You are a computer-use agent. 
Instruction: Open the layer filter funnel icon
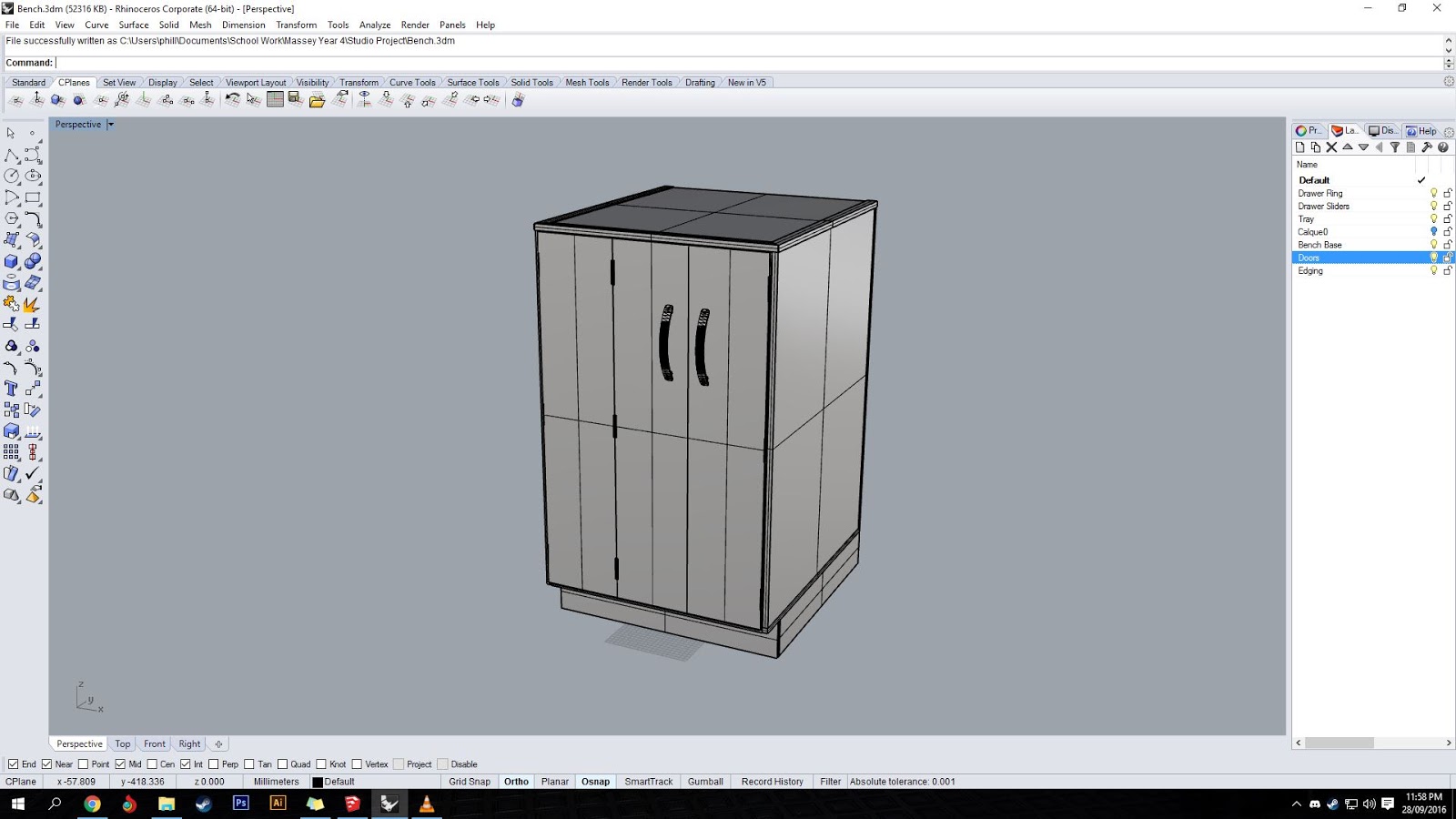[1394, 147]
